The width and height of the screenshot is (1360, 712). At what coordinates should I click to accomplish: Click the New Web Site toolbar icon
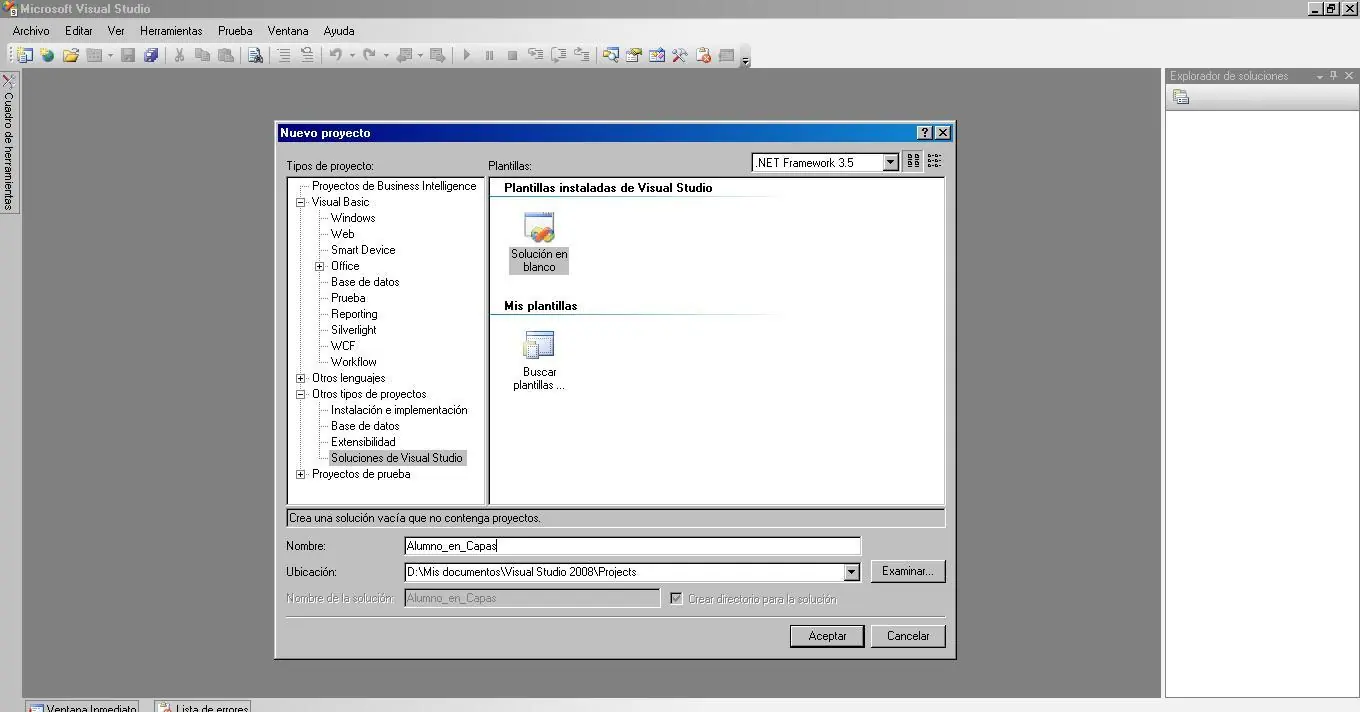point(47,55)
